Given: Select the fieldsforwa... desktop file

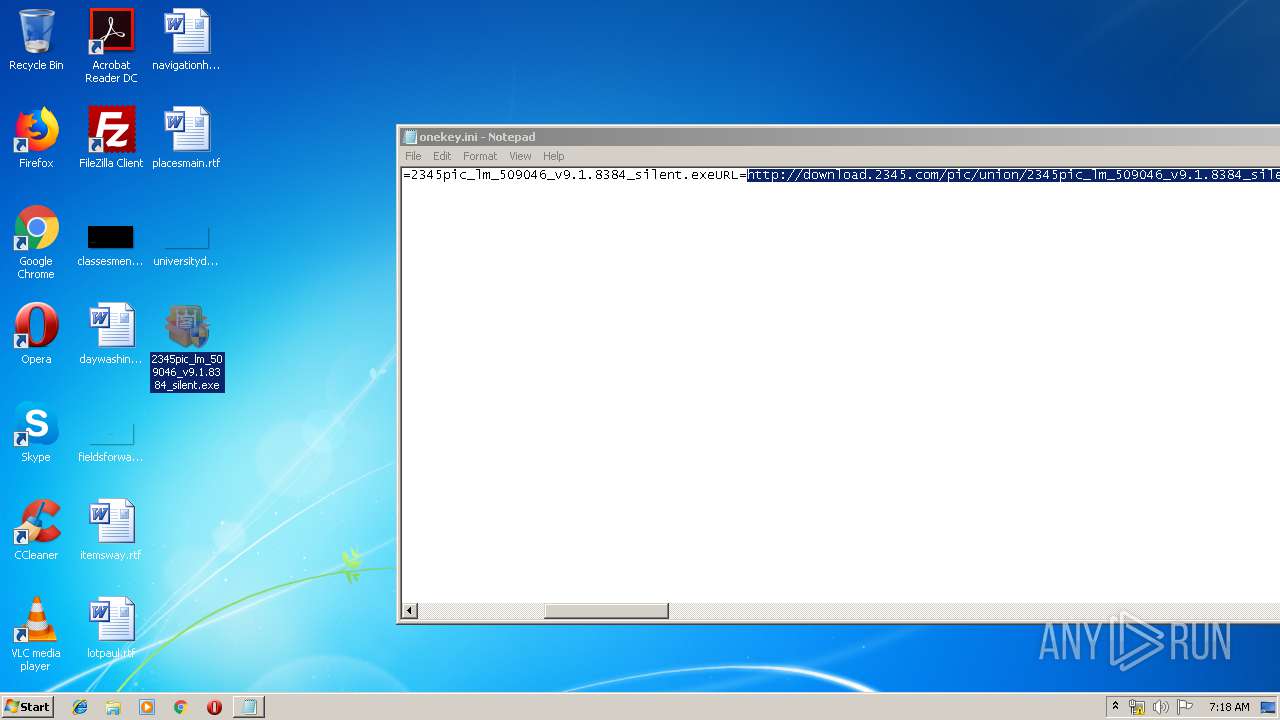Looking at the screenshot, I should [x=110, y=440].
